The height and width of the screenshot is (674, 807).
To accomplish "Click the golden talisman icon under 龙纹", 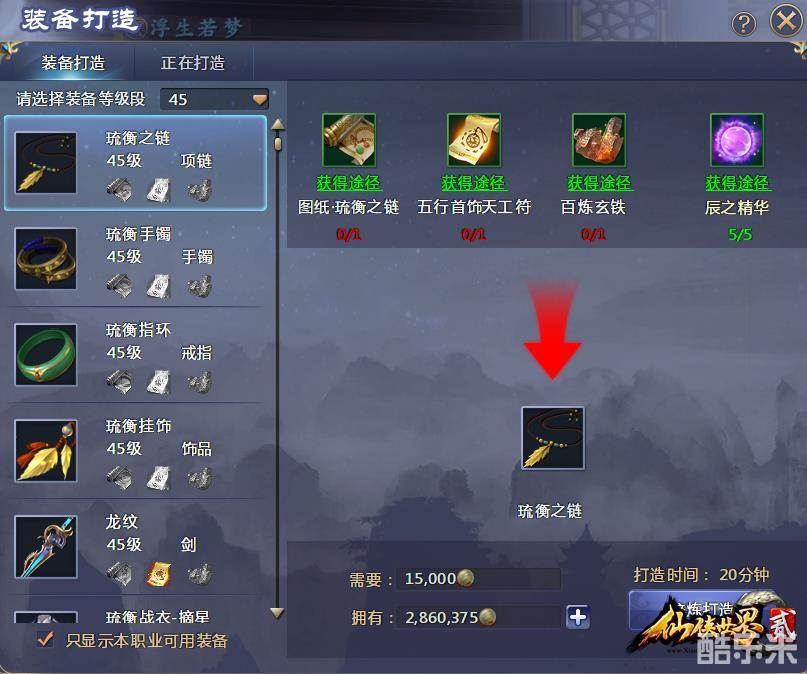I will (x=159, y=574).
